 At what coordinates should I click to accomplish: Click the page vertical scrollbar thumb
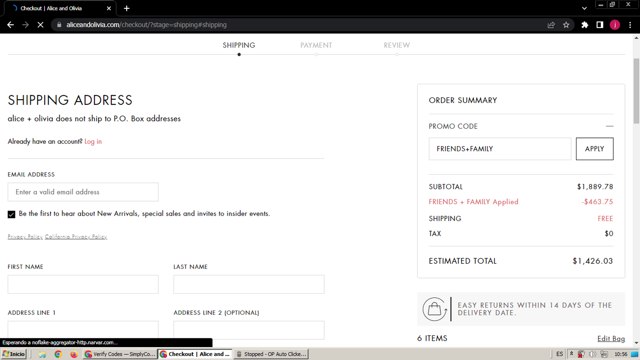point(636,91)
